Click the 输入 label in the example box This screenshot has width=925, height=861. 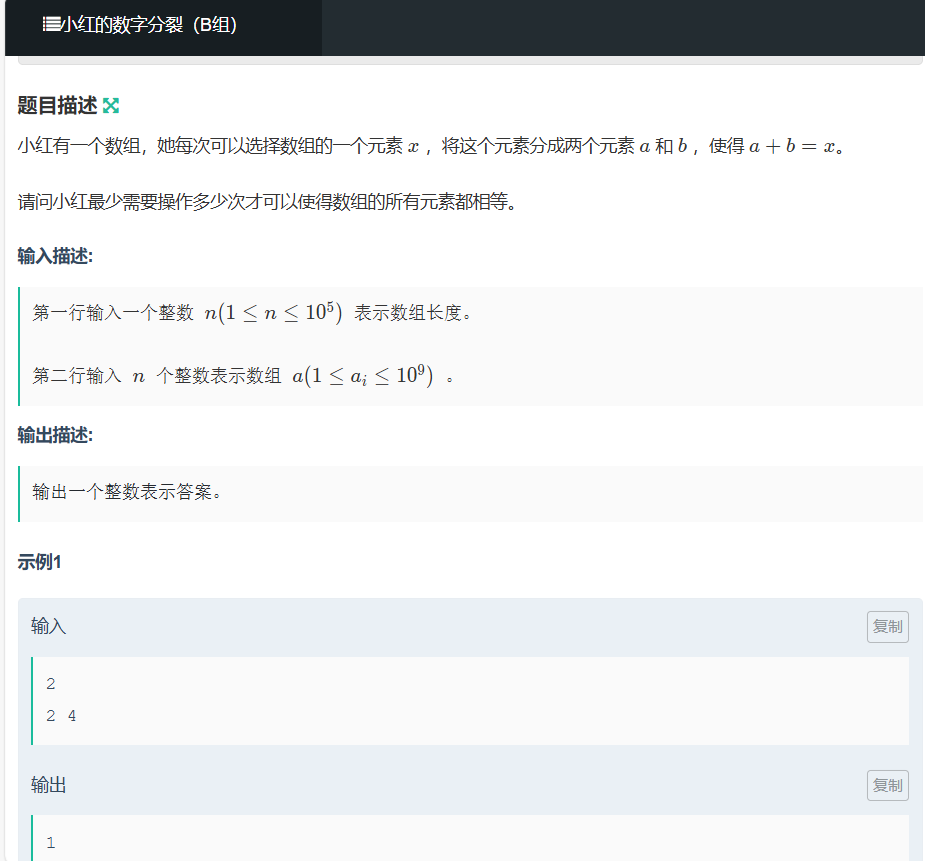48,626
